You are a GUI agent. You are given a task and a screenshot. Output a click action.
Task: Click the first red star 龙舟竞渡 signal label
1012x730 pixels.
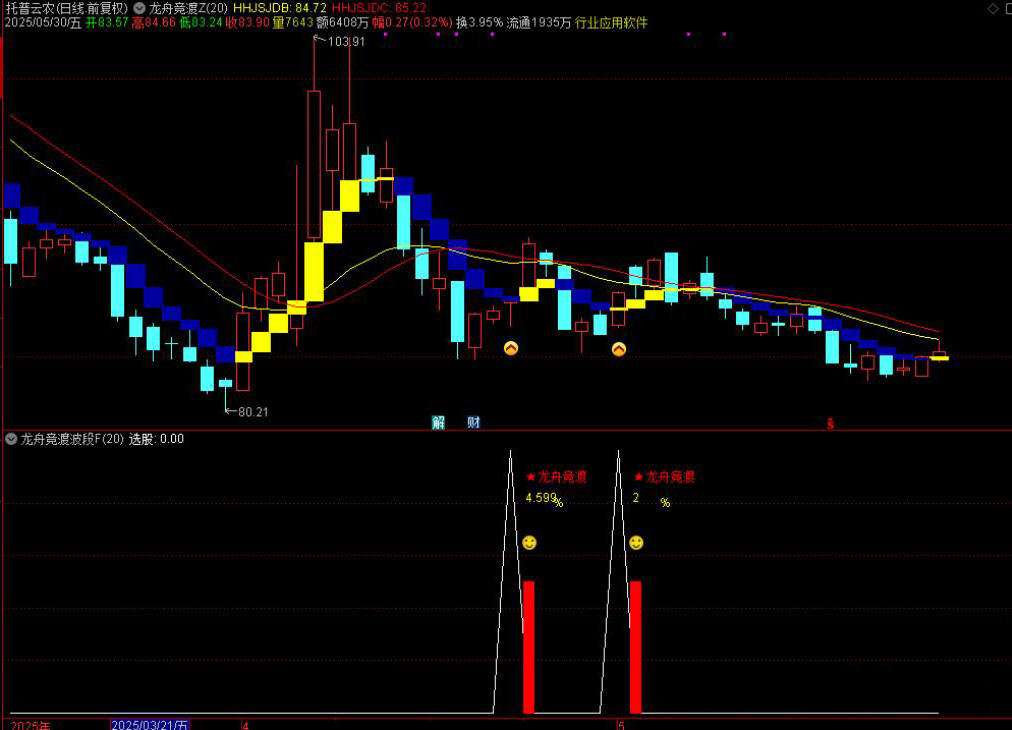click(556, 477)
